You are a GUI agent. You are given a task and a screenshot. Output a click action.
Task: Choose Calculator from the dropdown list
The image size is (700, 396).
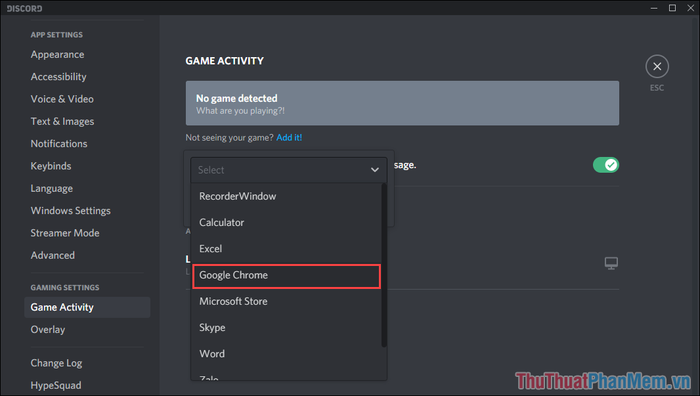pyautogui.click(x=286, y=222)
